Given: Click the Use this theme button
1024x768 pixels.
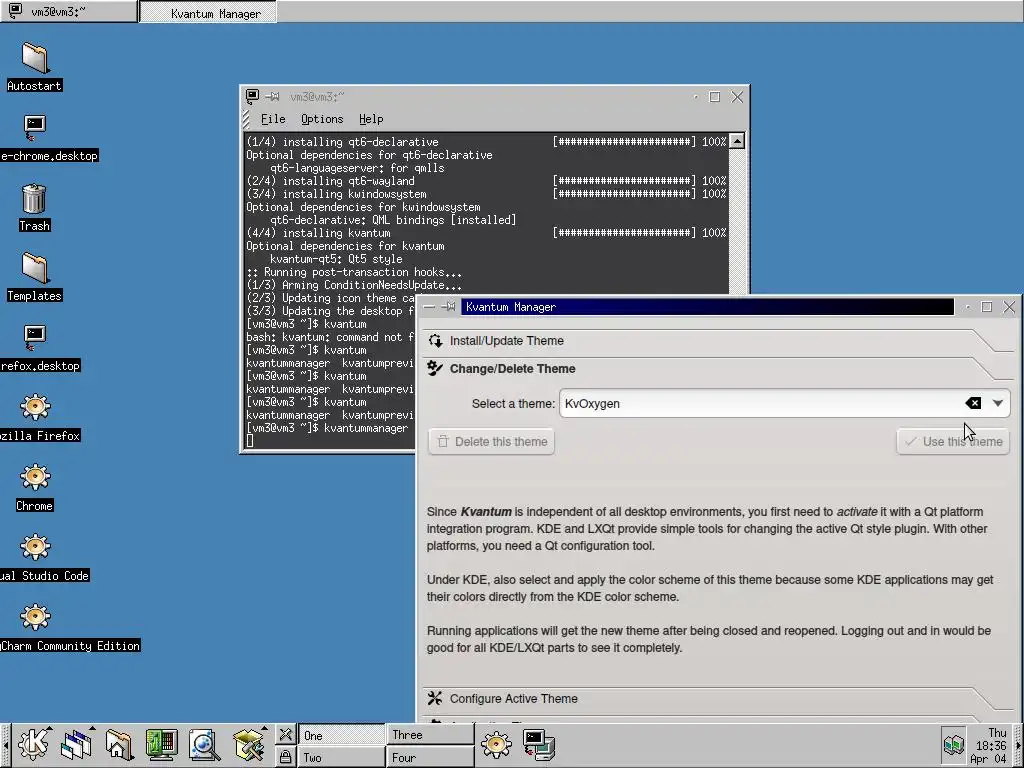Looking at the screenshot, I should (953, 442).
